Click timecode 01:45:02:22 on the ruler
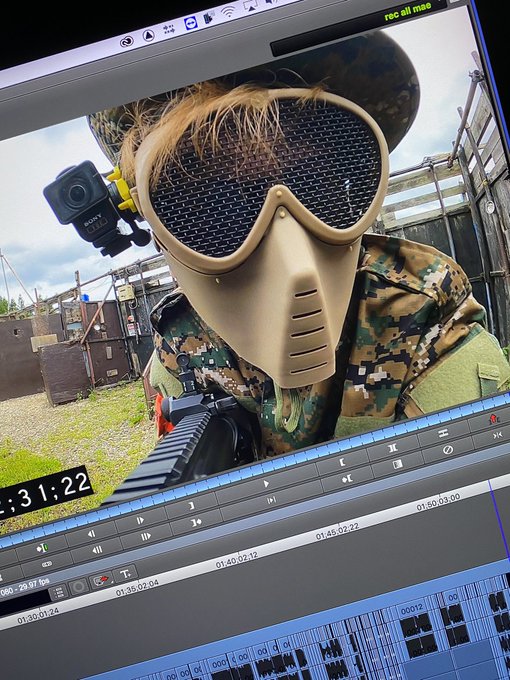510x680 pixels. point(337,532)
